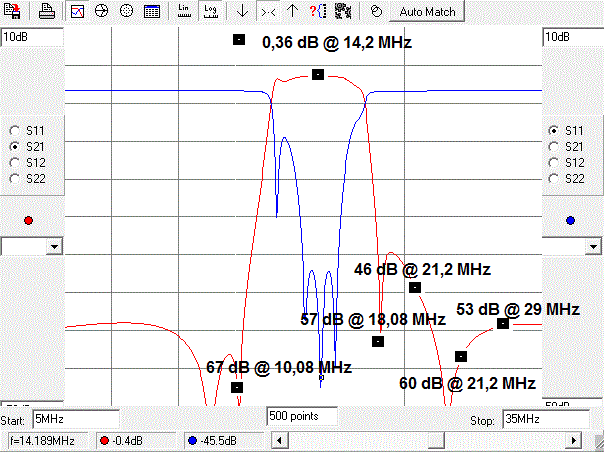Select the Log scale toolbar button
Image resolution: width=604 pixels, height=452 pixels.
(x=209, y=12)
